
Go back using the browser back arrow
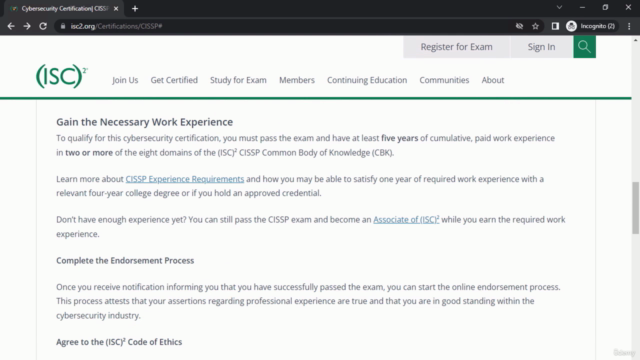(11, 26)
